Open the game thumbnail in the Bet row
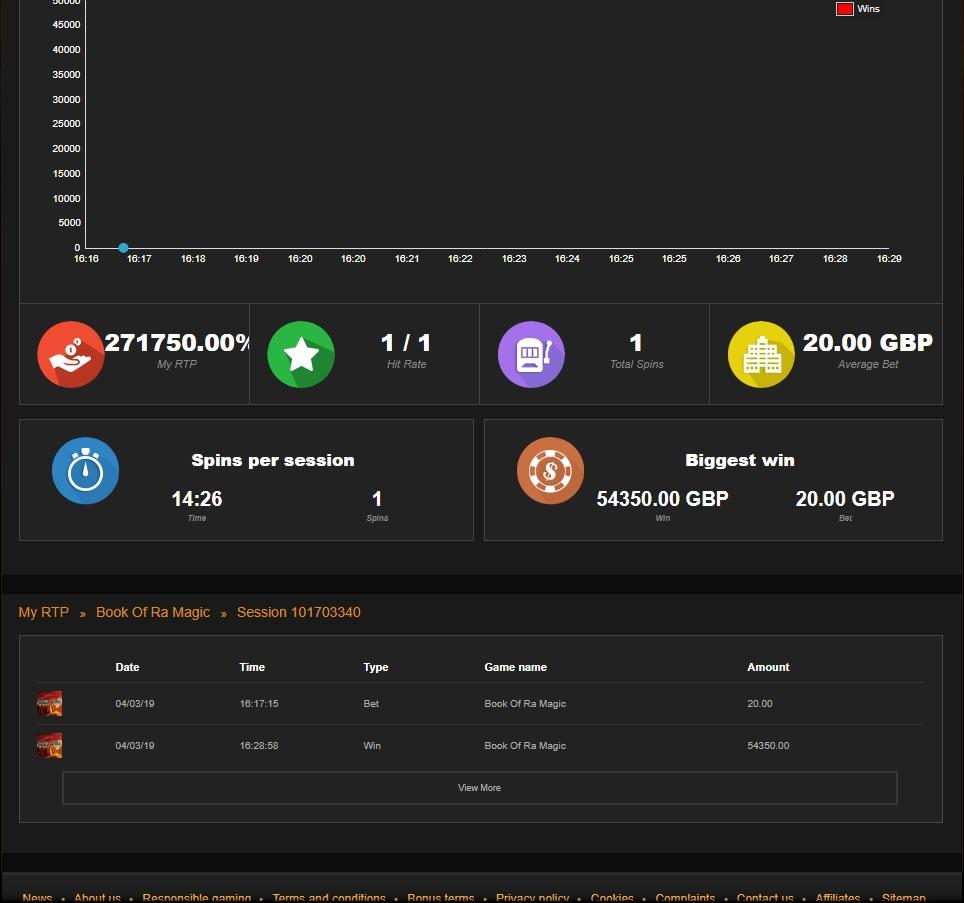 (x=49, y=704)
